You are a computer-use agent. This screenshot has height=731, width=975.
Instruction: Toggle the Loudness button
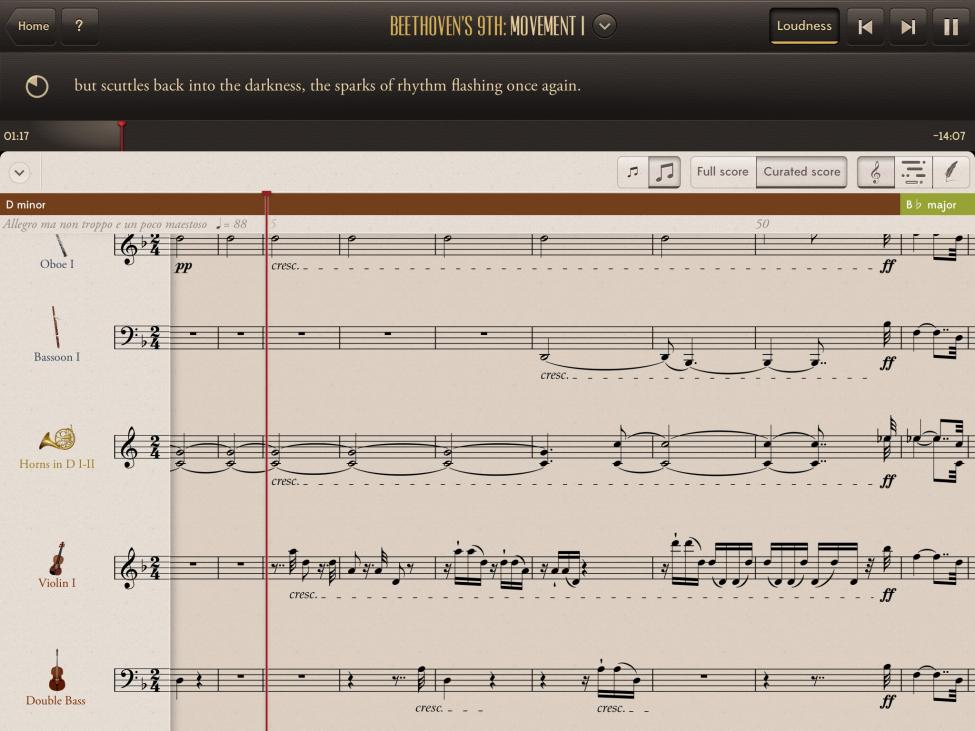coord(804,26)
